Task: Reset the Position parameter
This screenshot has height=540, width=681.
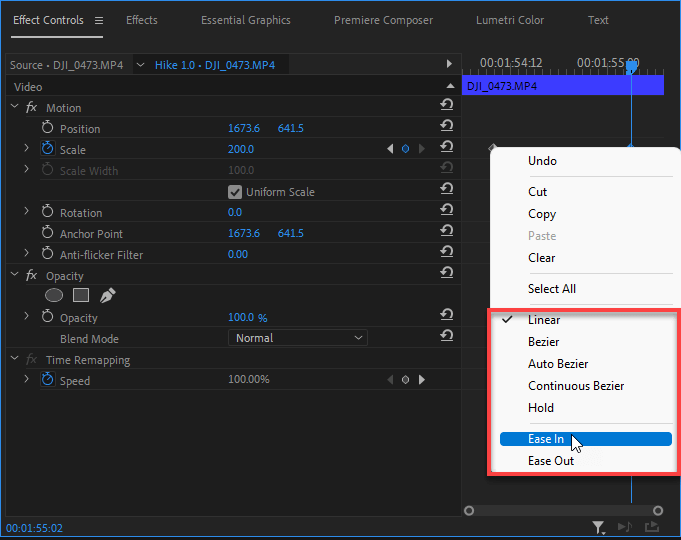Action: pos(446,126)
